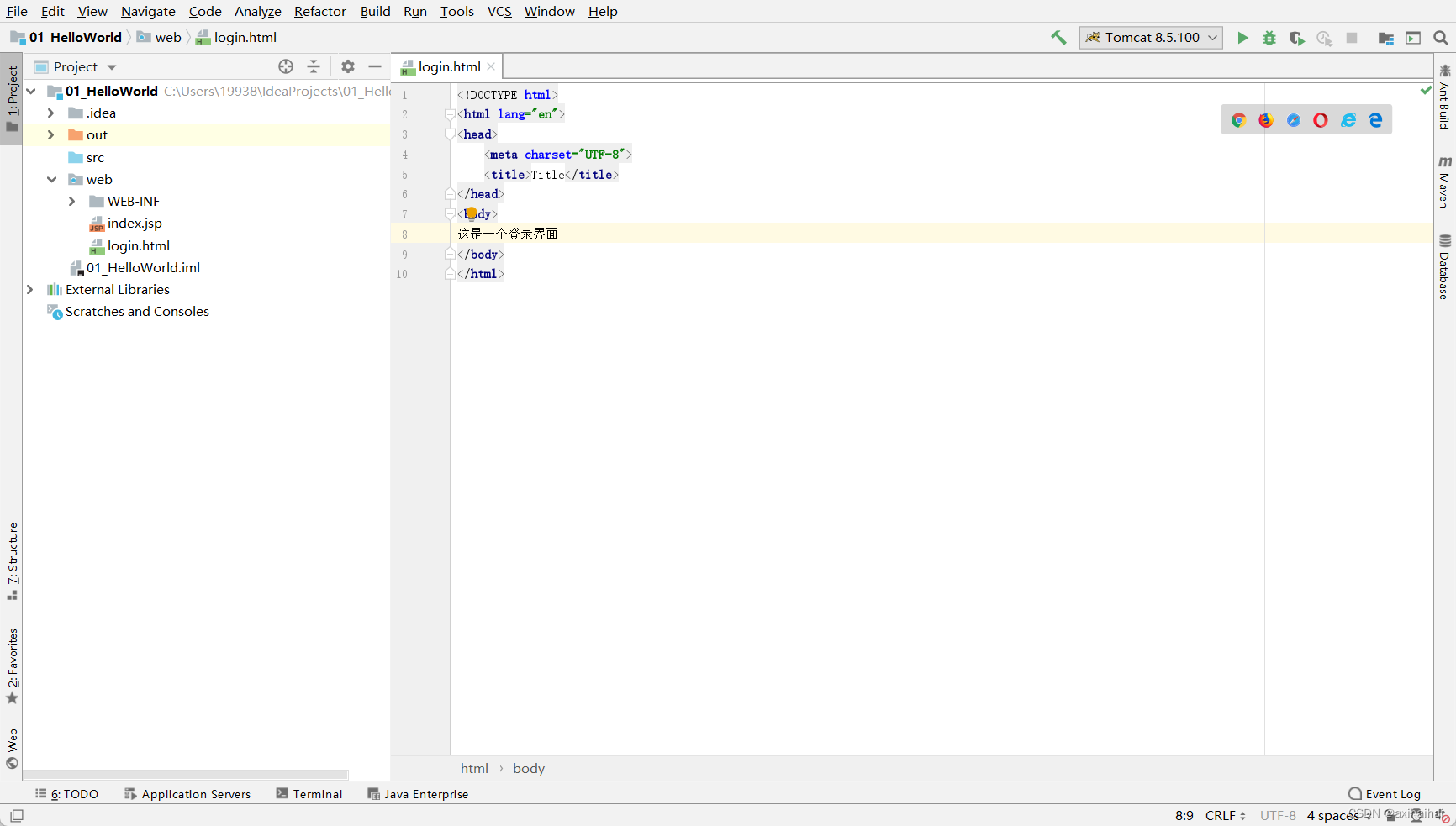The image size is (1456, 826).
Task: Collapse the web folder
Action: point(51,179)
